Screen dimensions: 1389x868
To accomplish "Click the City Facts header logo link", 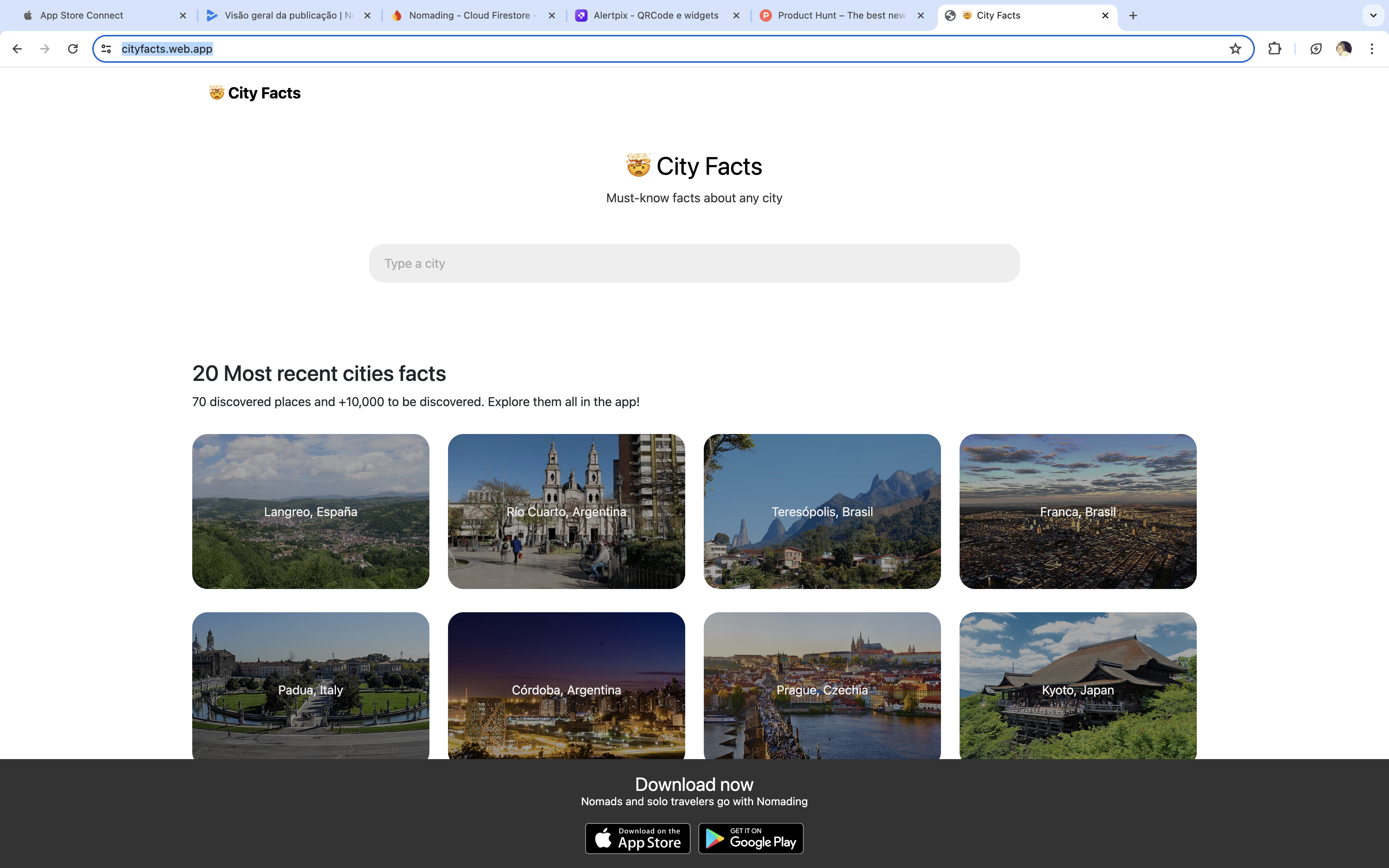I will pyautogui.click(x=255, y=93).
